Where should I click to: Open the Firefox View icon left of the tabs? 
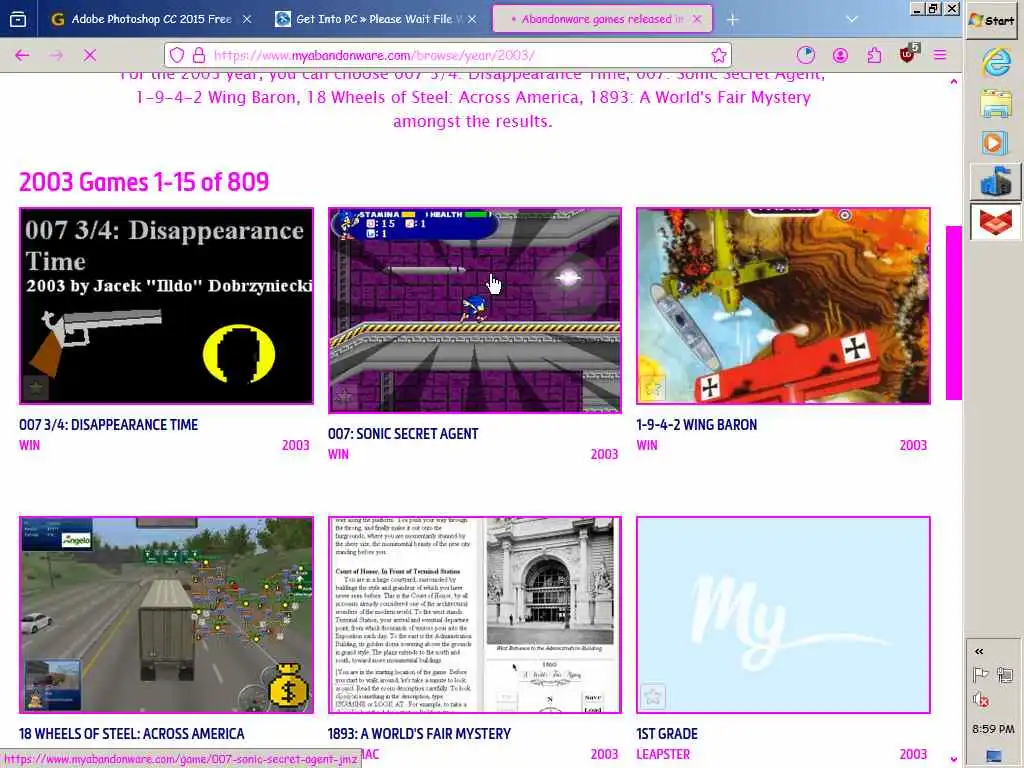(18, 20)
